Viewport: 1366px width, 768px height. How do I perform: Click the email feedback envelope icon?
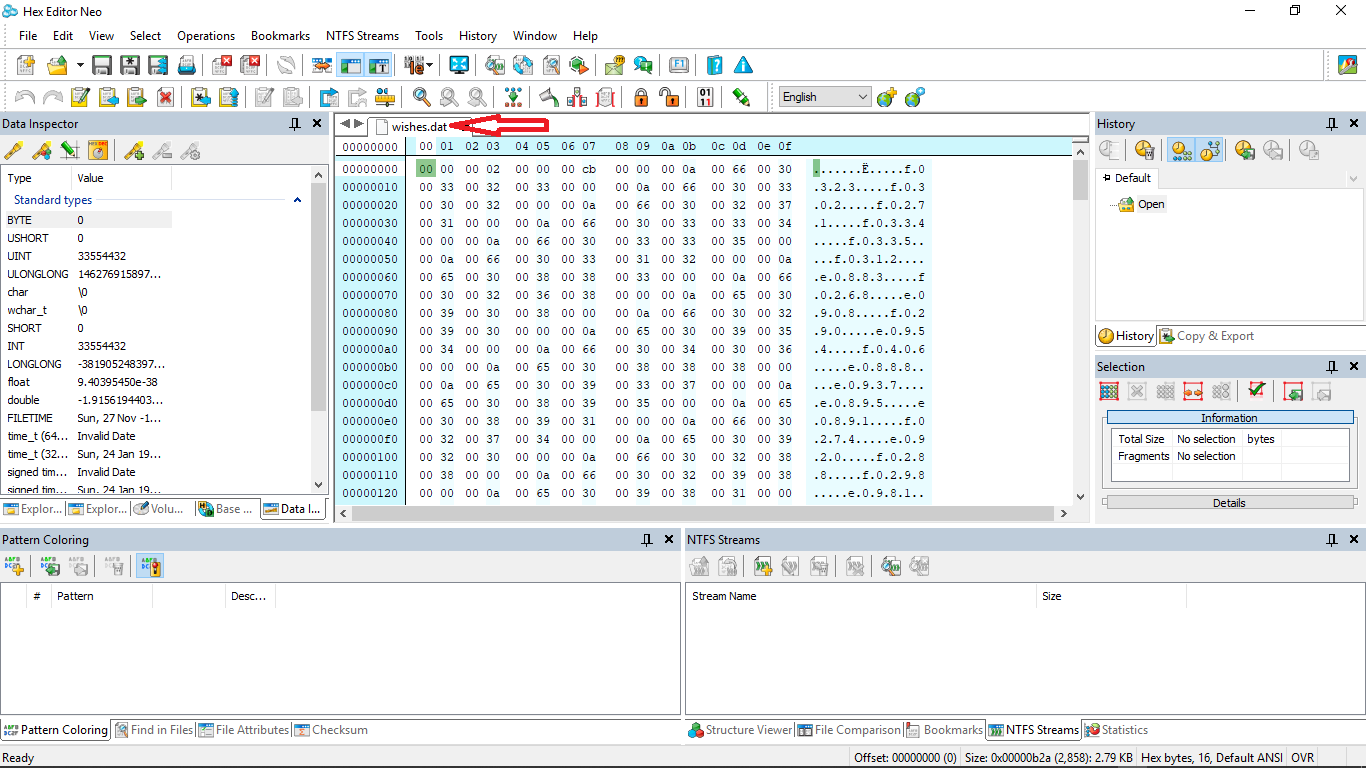coord(614,65)
